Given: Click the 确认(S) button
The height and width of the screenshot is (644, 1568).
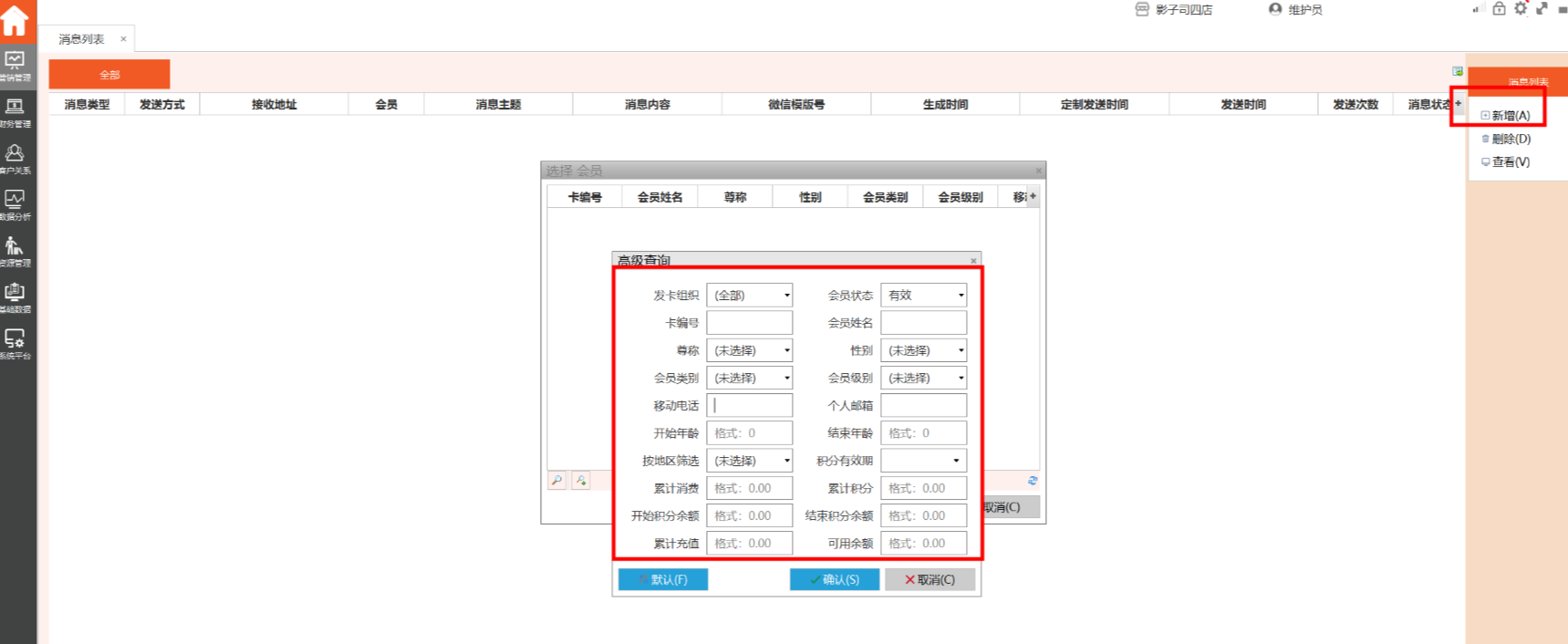Looking at the screenshot, I should 834,579.
